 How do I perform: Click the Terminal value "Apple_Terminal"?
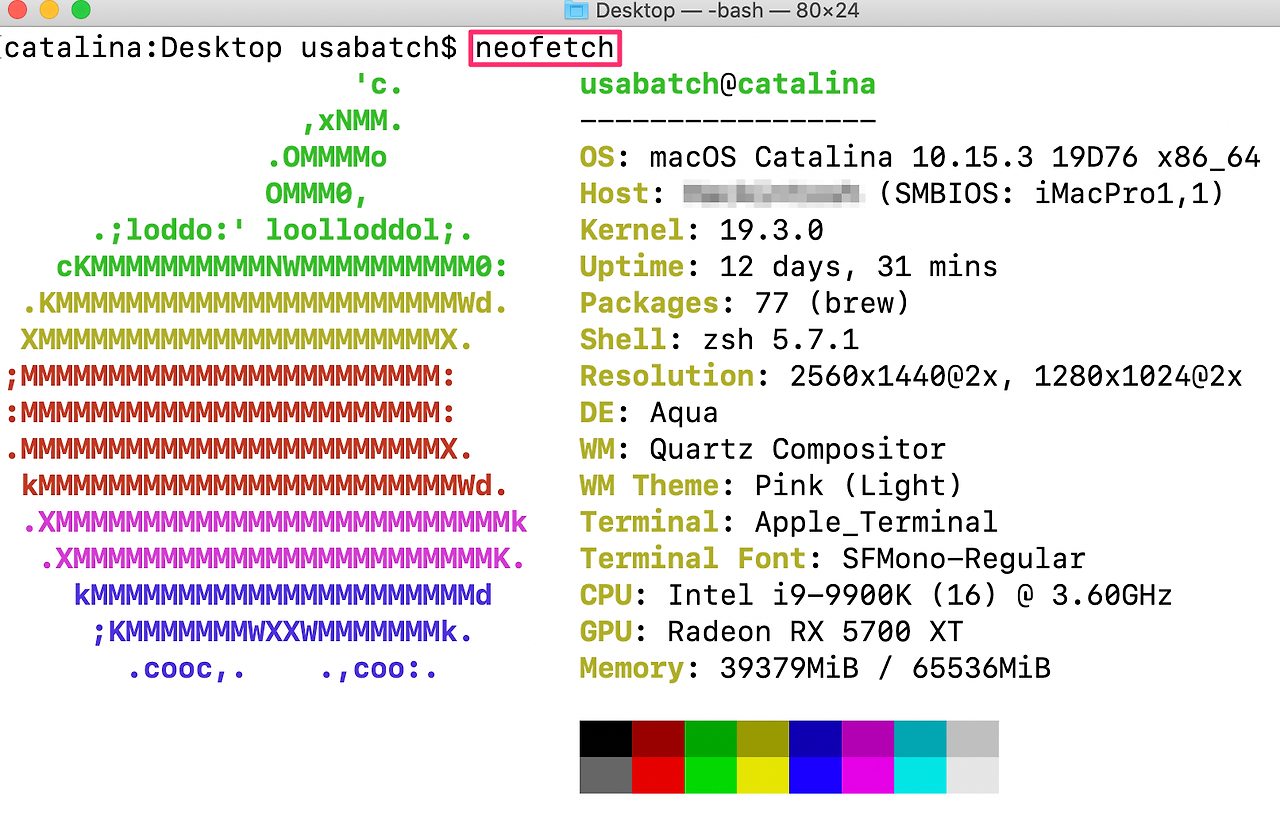point(877,522)
